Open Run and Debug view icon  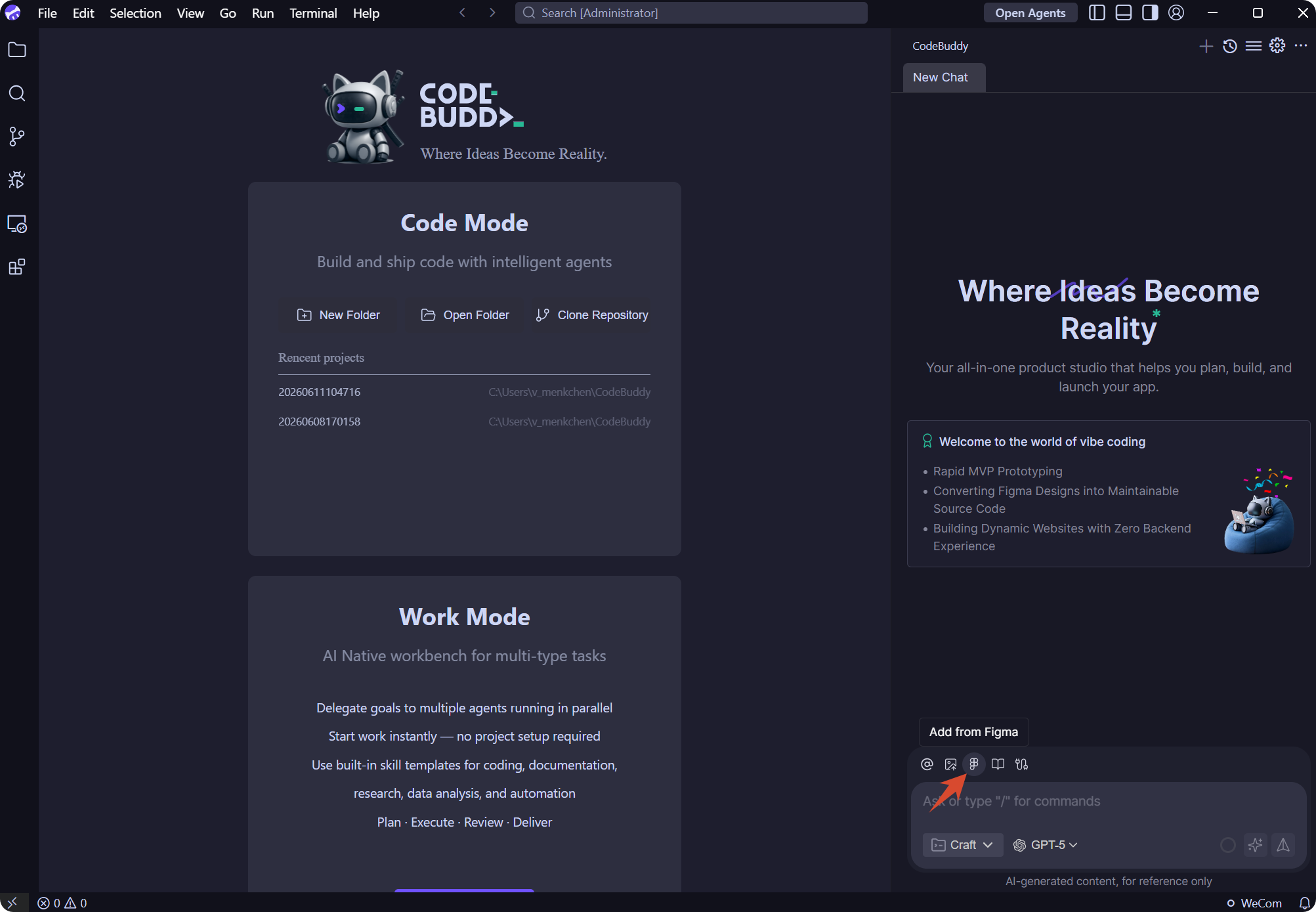17,180
